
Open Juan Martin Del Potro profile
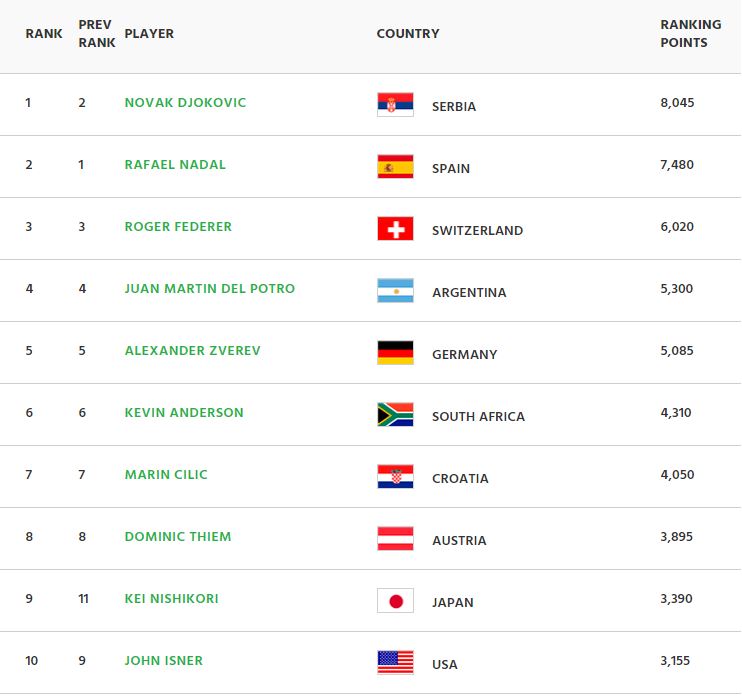pyautogui.click(x=210, y=289)
